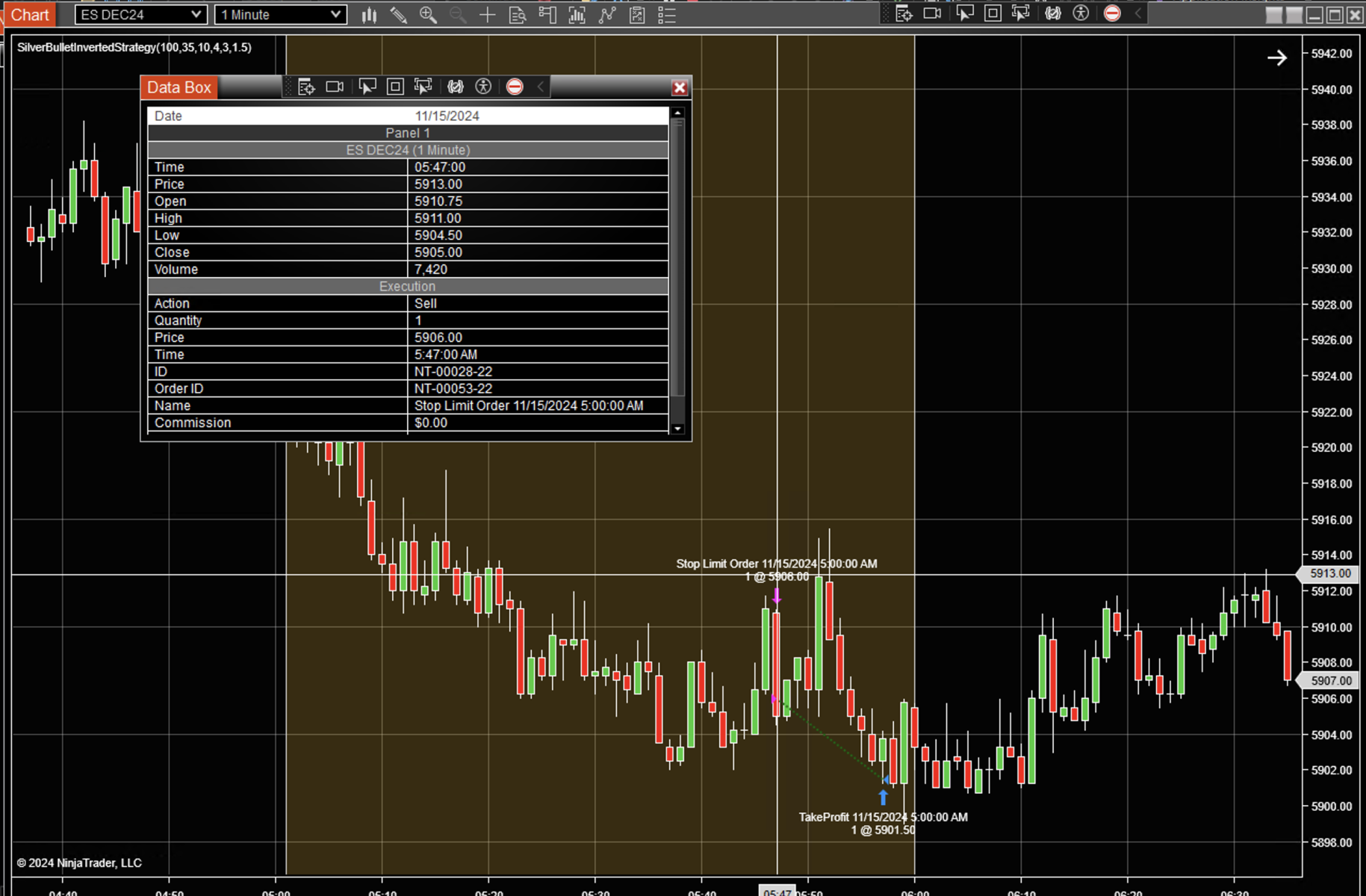Click the Action value Sell
This screenshot has height=896, width=1366.
click(x=426, y=304)
